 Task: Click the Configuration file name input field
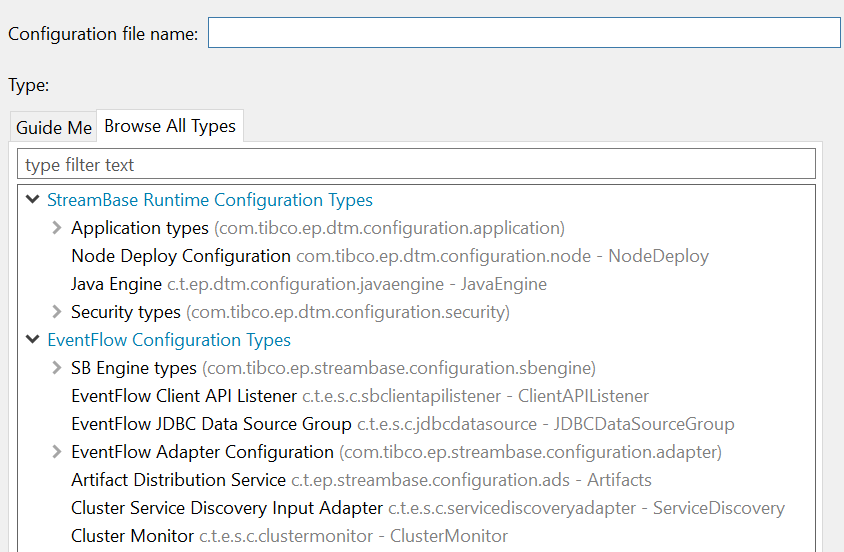523,33
